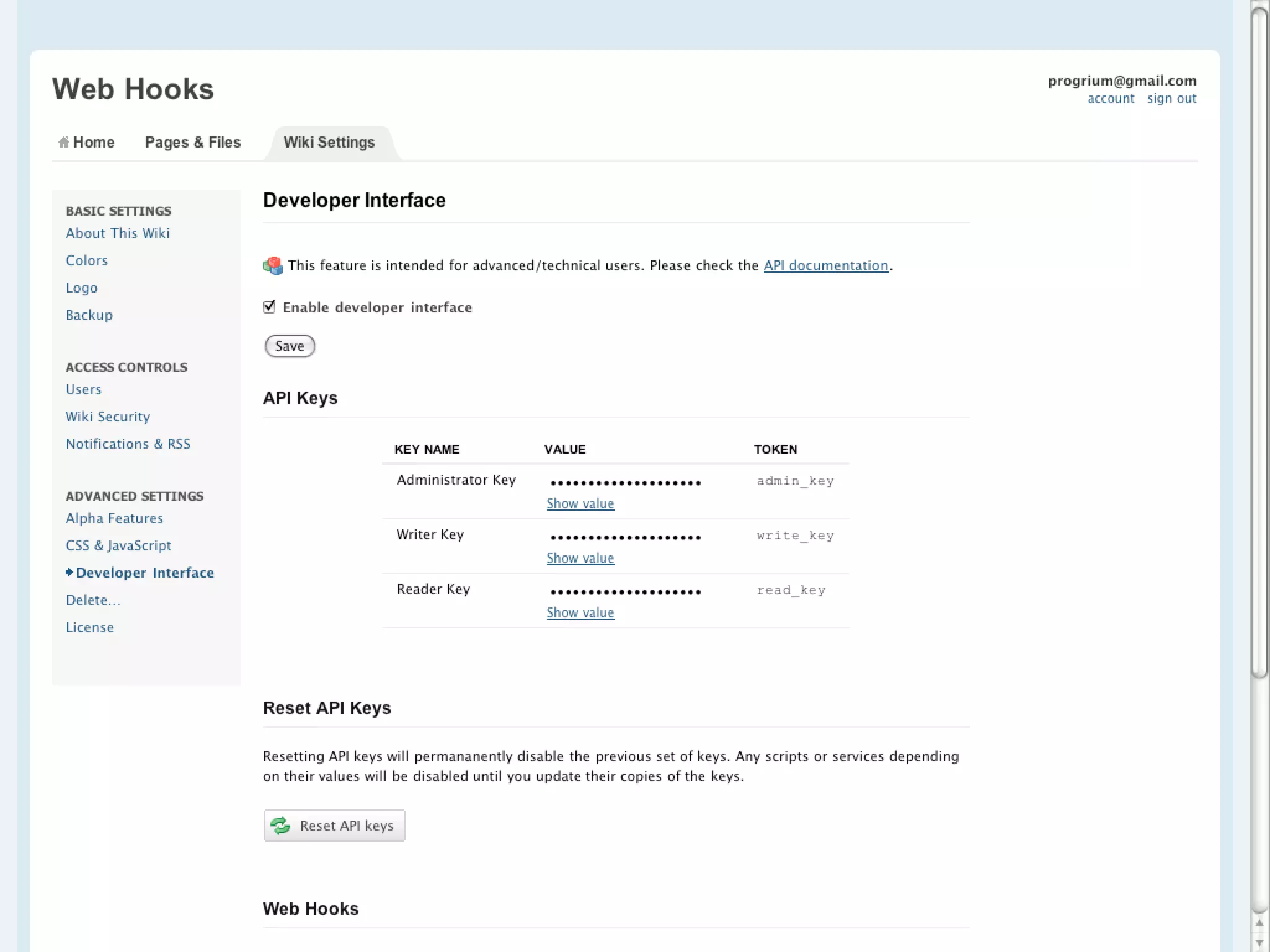
Task: Click the scrollbar down arrow
Action: (1259, 943)
